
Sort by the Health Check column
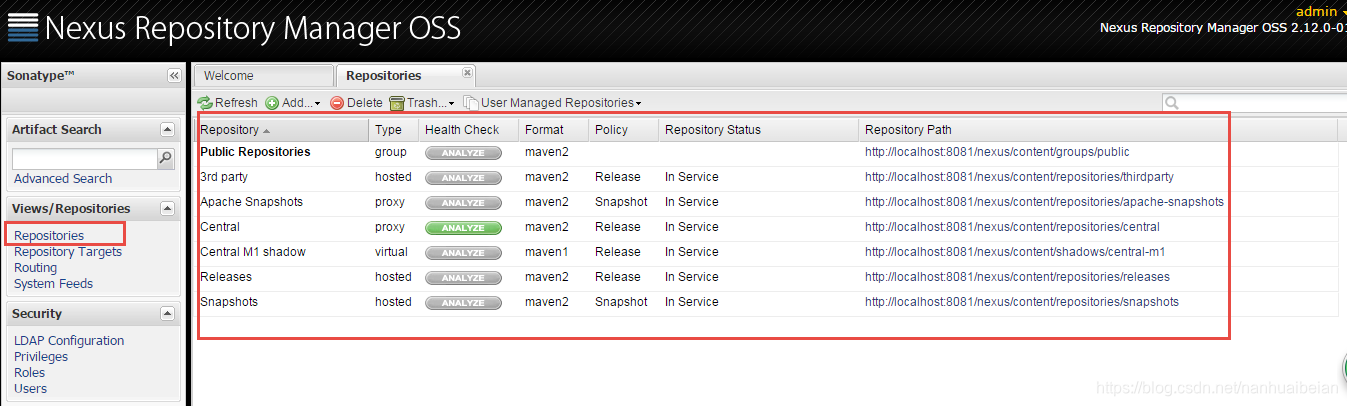click(x=468, y=130)
